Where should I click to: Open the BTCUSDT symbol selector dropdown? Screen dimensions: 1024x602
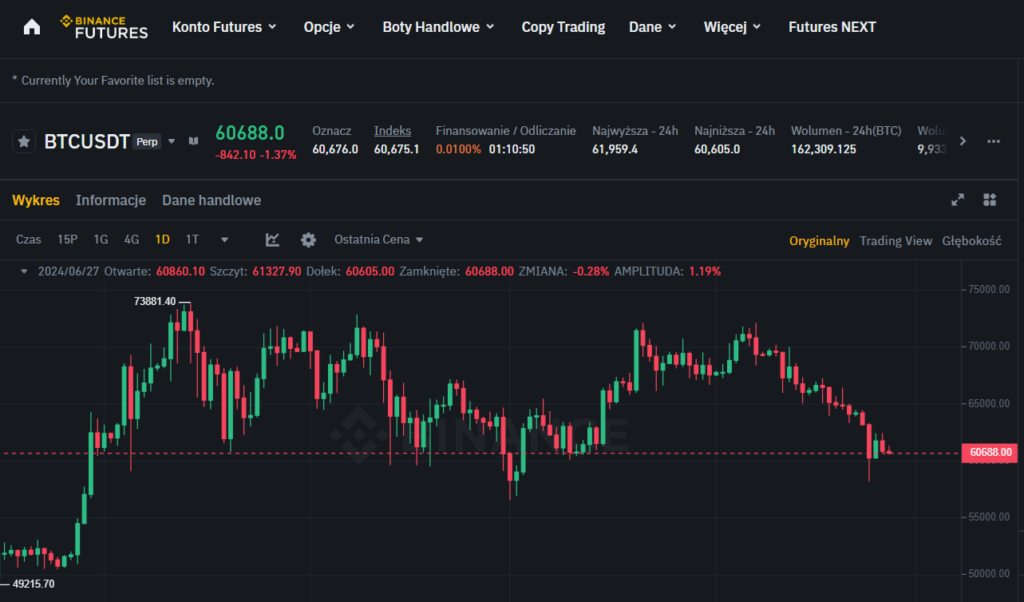171,141
